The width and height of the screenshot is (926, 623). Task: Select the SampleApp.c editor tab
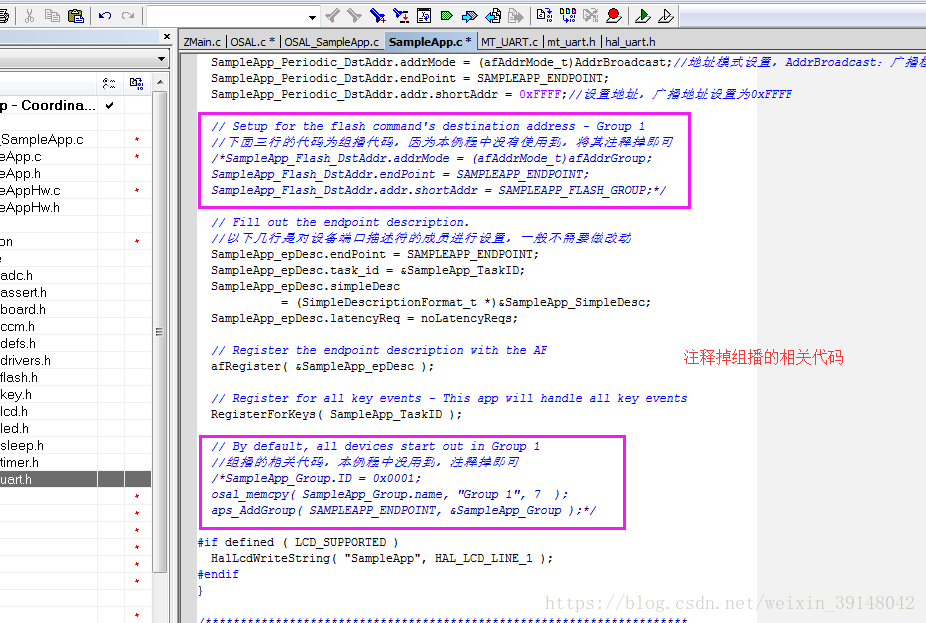point(429,42)
